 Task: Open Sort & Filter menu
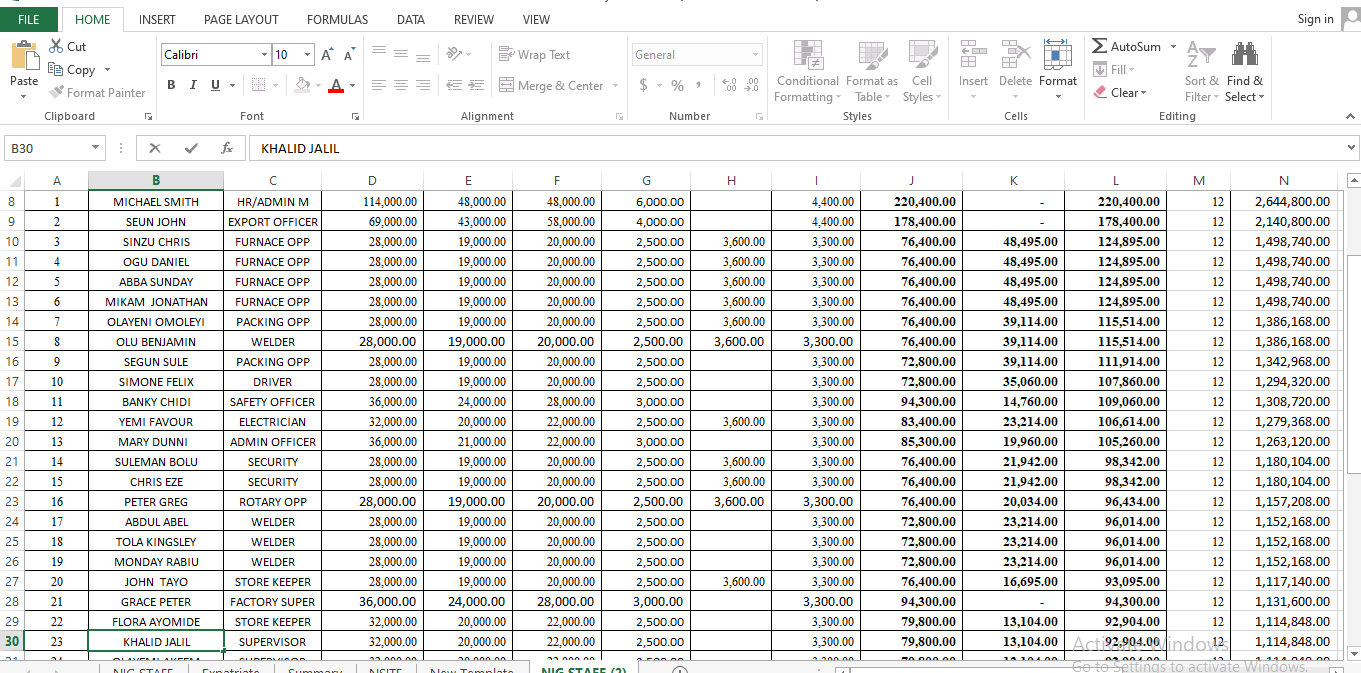pyautogui.click(x=1201, y=71)
